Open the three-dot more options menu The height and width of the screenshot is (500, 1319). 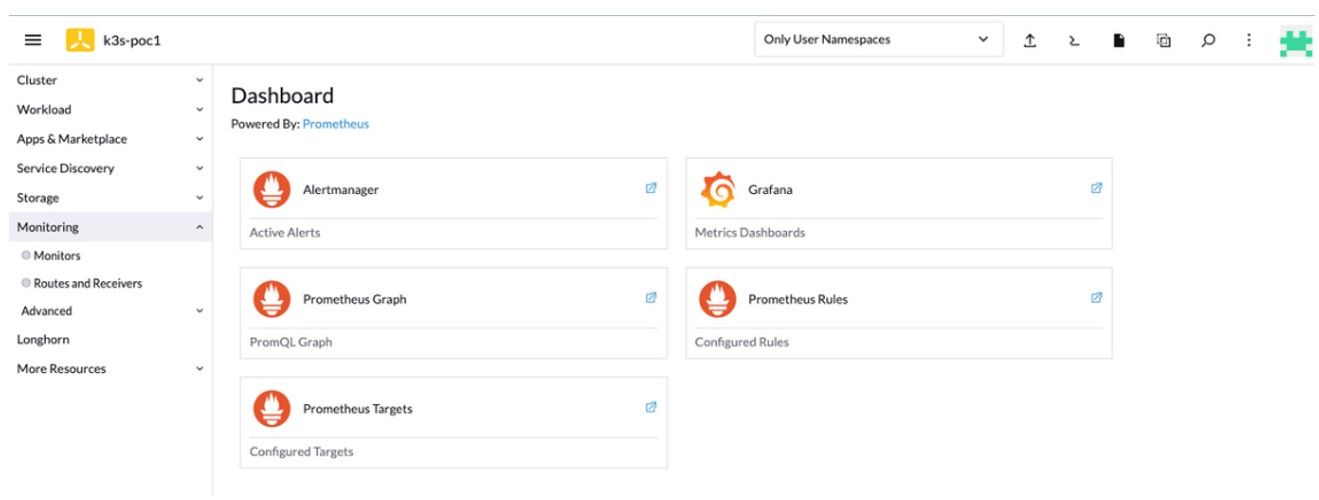point(1248,40)
